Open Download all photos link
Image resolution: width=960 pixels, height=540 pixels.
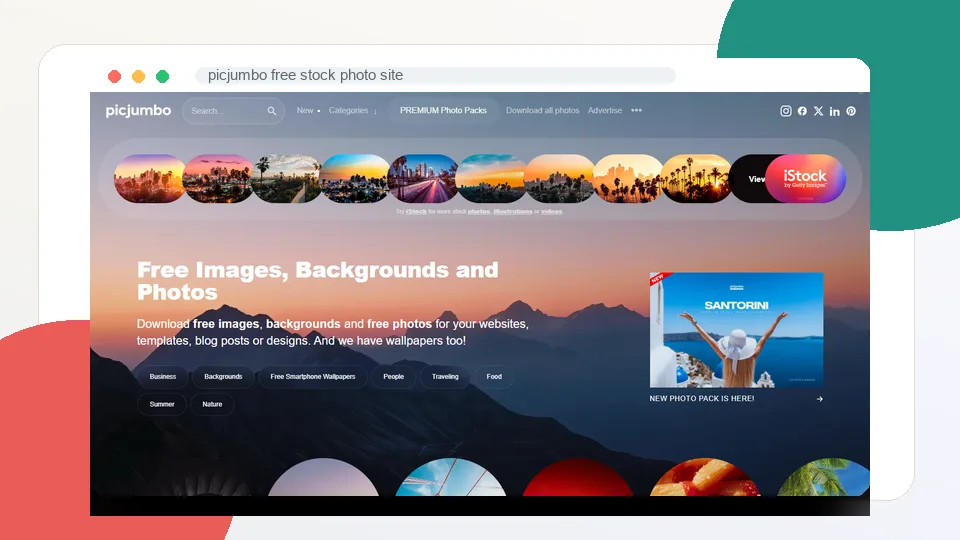(x=542, y=110)
